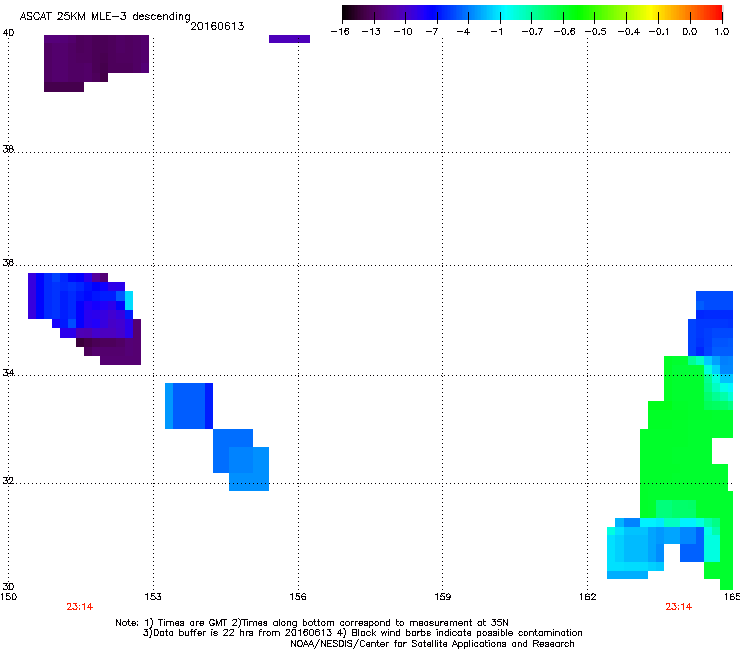This screenshot has height=650, width=740.
Task: Click the "-0.6" color bar label
Action: tap(564, 32)
